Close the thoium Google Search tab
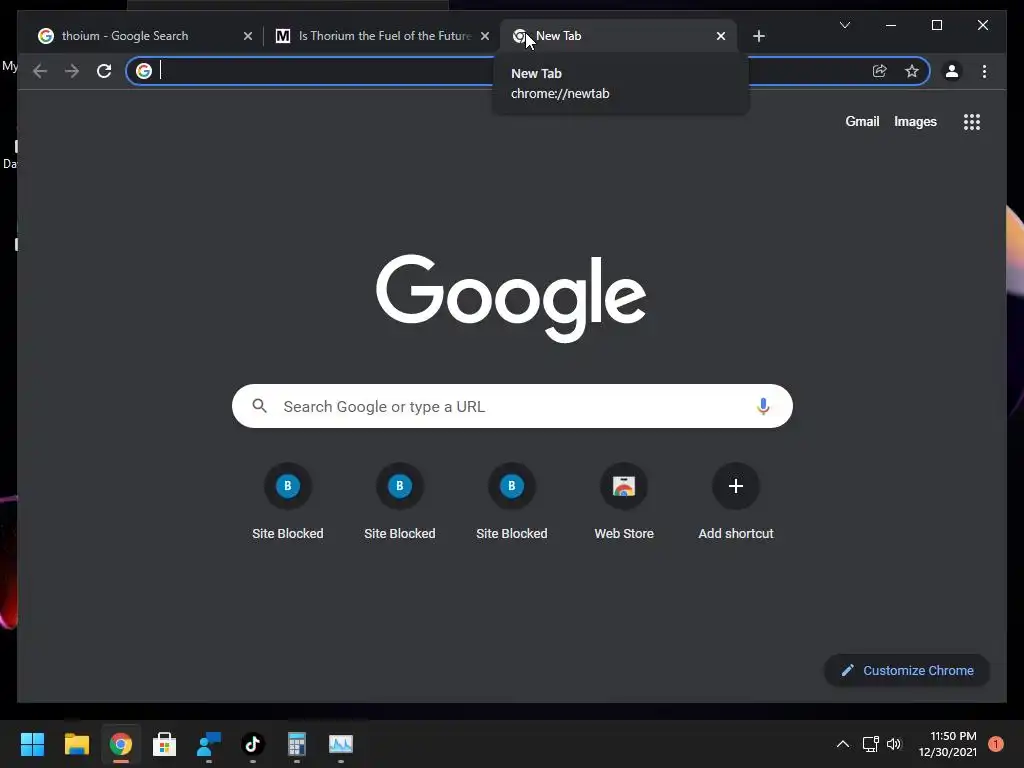This screenshot has height=768, width=1024. (x=248, y=36)
